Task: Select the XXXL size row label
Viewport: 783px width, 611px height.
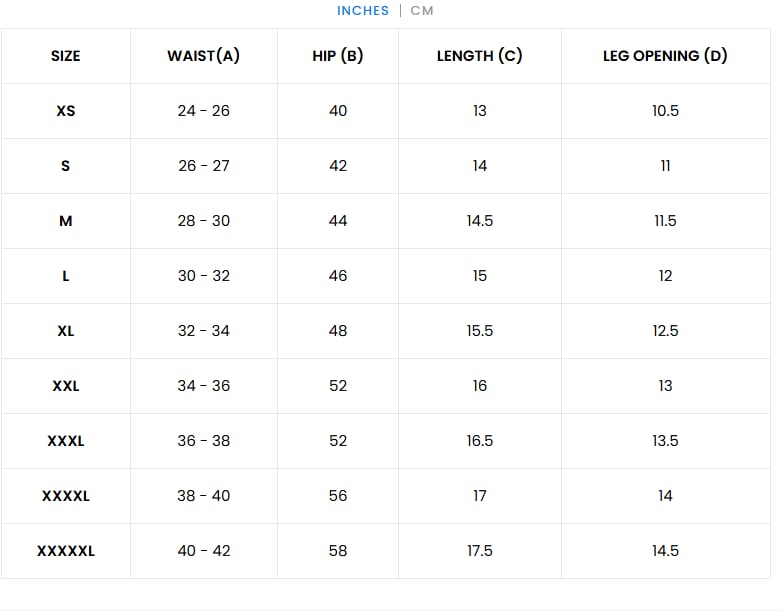Action: pyautogui.click(x=65, y=441)
